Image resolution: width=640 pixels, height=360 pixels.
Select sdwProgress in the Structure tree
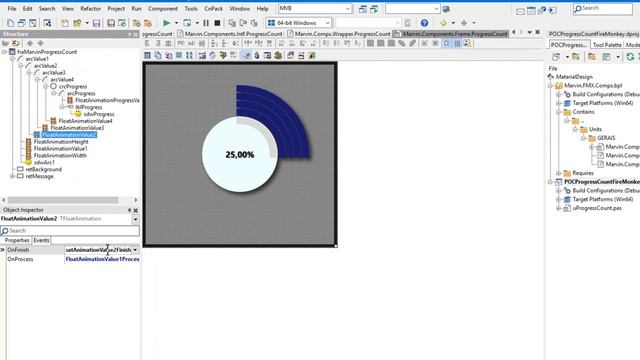click(x=99, y=114)
